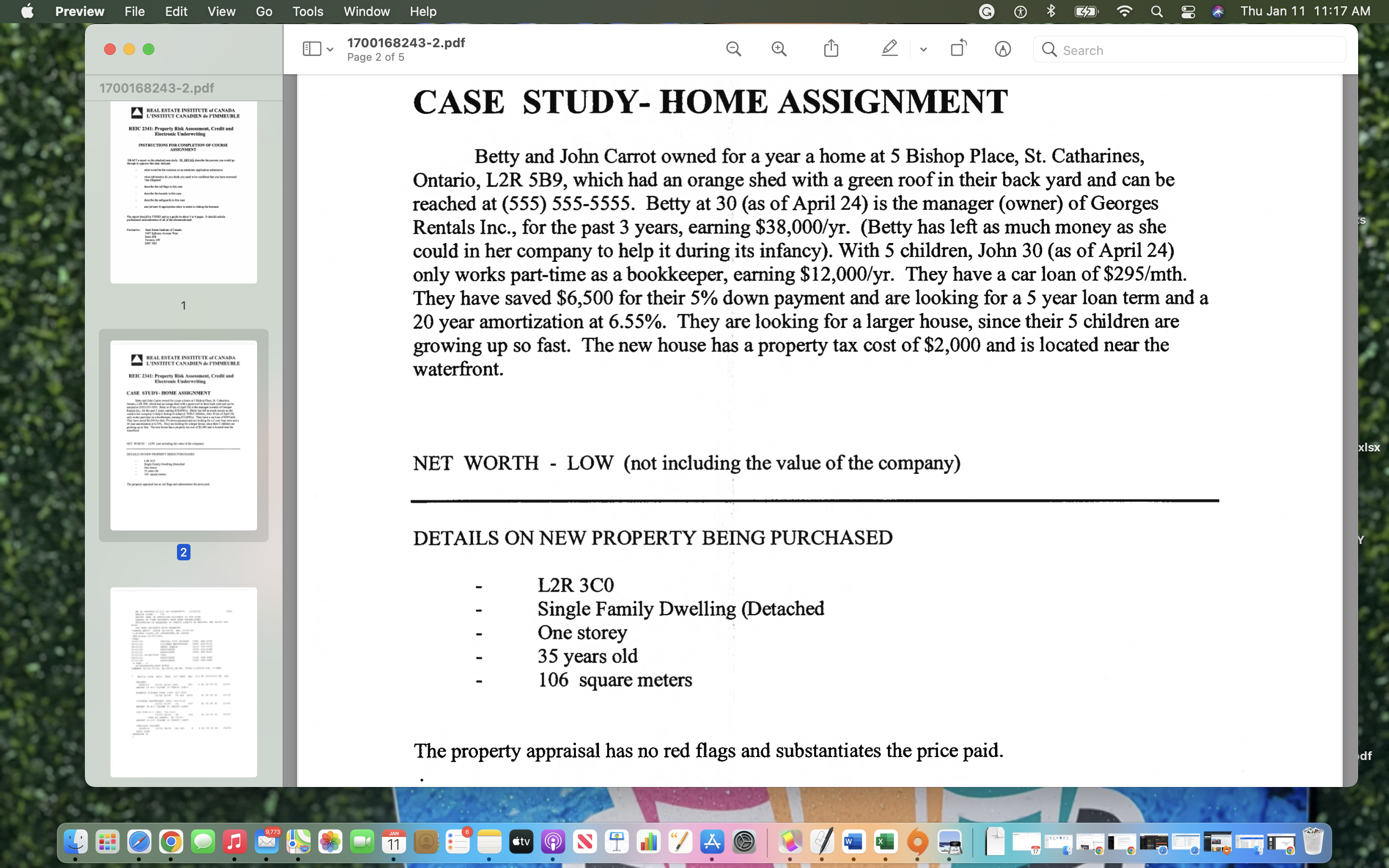Screen dimensions: 1389x868
Task: Select page 3 thumbnail in sidebar
Action: [184, 681]
